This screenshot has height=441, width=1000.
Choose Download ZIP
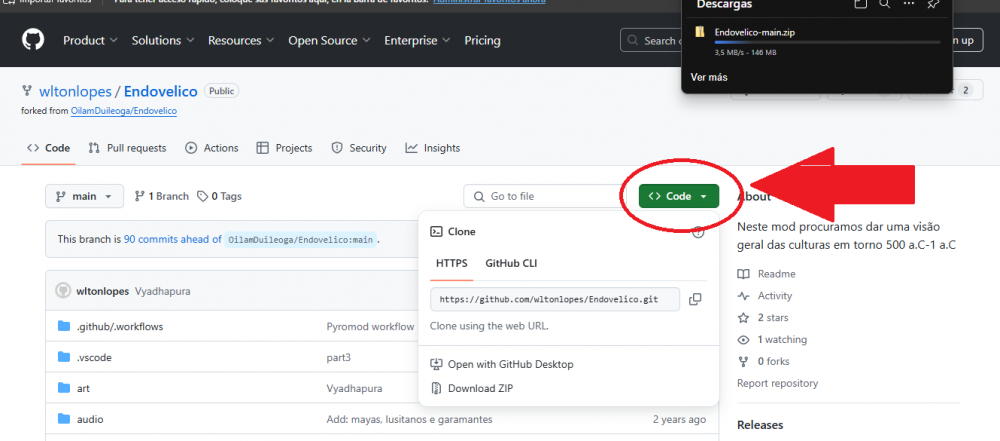click(x=472, y=388)
